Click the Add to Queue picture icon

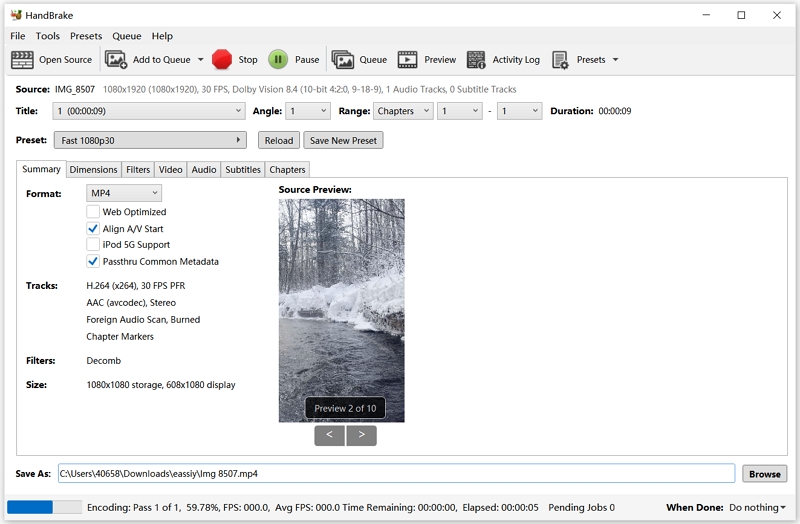click(x=116, y=60)
